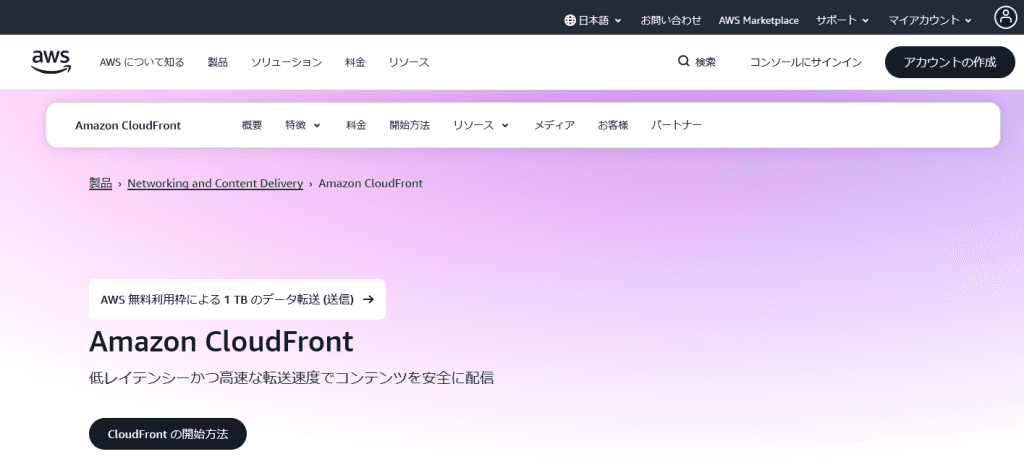The image size is (1024, 470).
Task: Open AWS 無料利用枠 1 TB banner
Action: click(237, 300)
